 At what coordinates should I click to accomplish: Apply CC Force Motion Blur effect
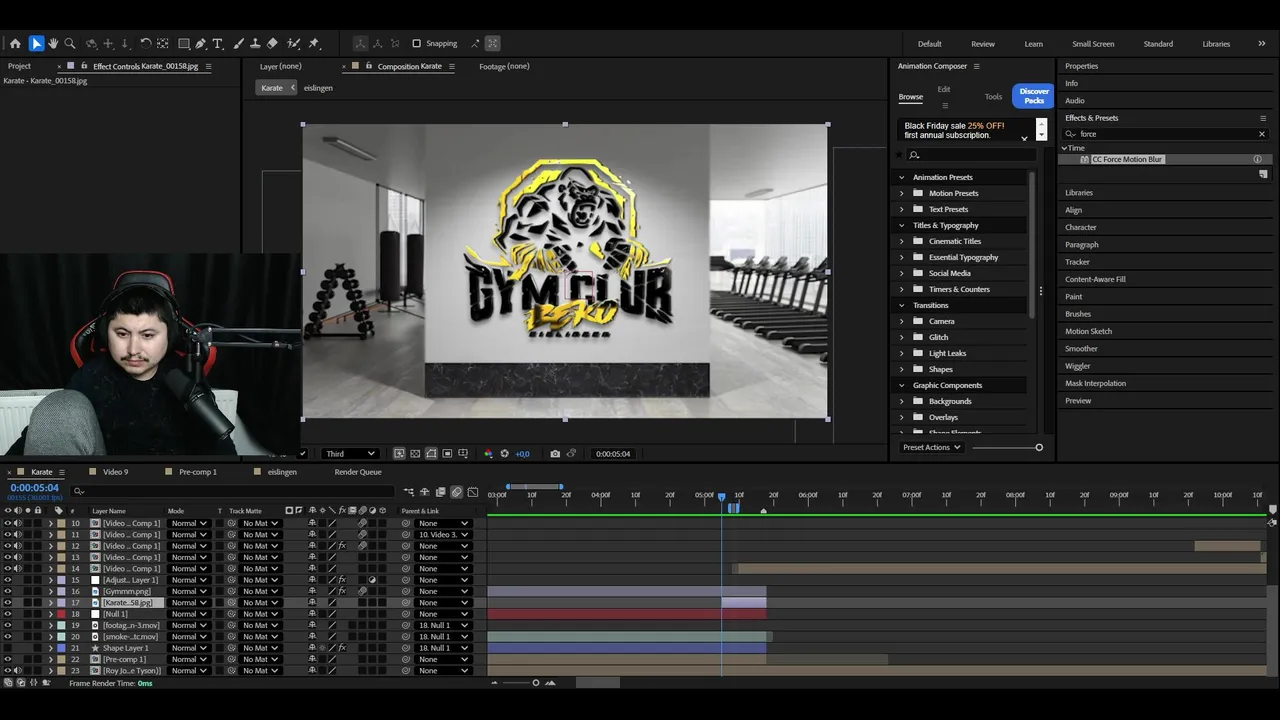[x=1127, y=159]
